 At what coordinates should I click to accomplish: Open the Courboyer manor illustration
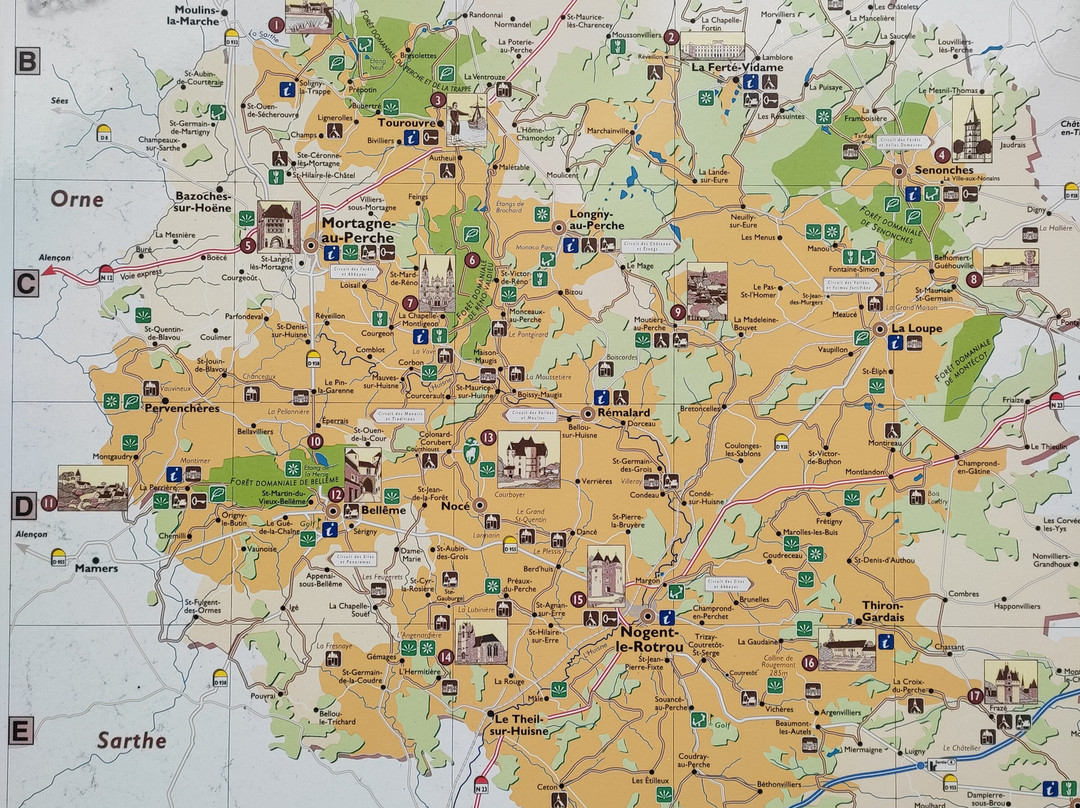click(x=528, y=459)
